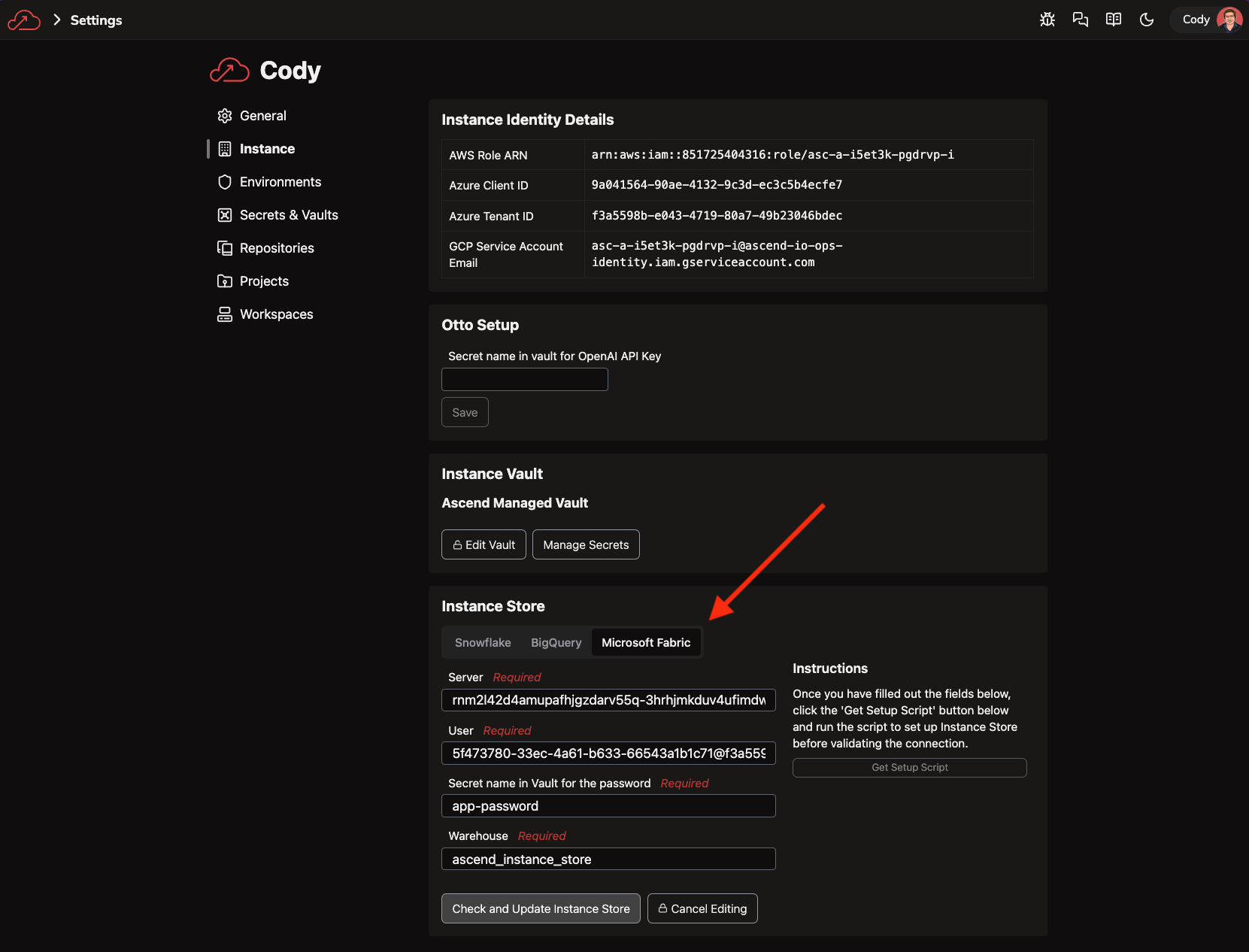Click the 'AWS Role ARN' label cell
Screen dimensions: 1249x952
pos(513,155)
